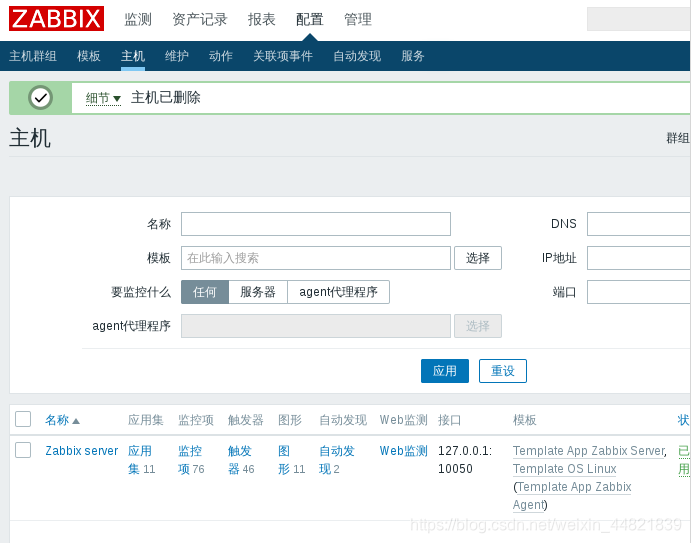Open 监控项 76 for Zabbix server

(191, 460)
